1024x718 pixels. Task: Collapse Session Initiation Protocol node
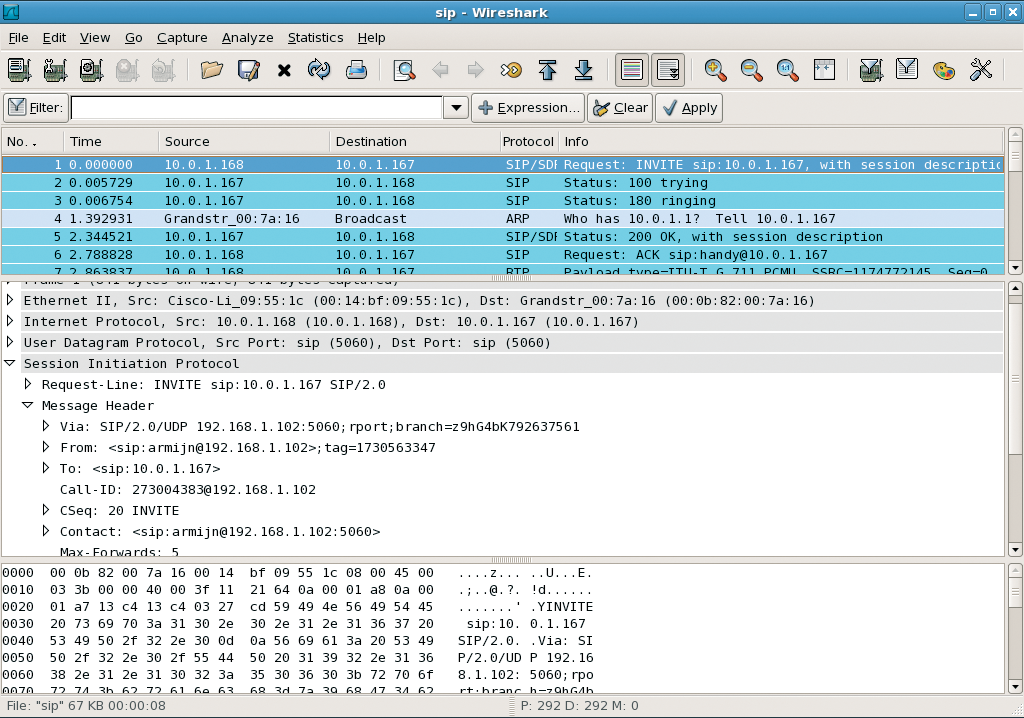tap(10, 363)
